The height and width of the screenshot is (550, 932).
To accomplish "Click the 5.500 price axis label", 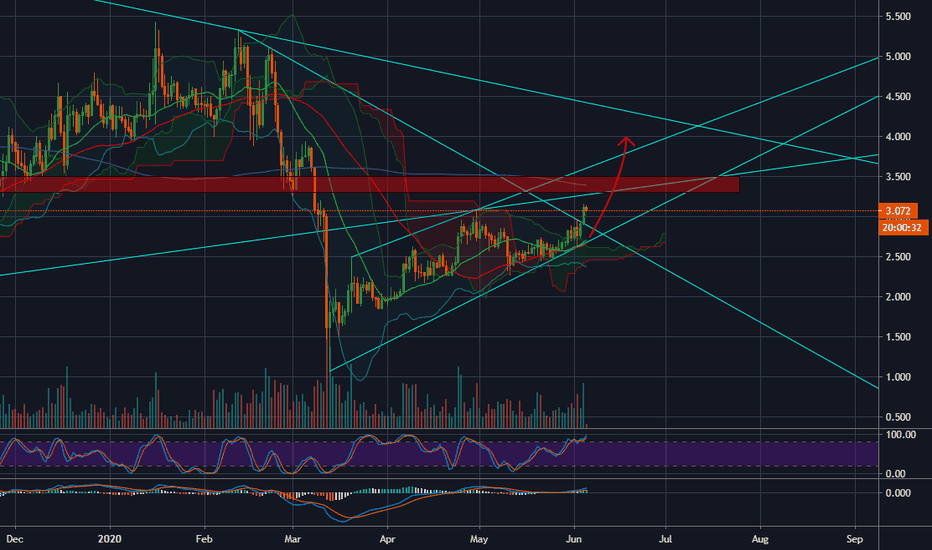I will (x=898, y=17).
